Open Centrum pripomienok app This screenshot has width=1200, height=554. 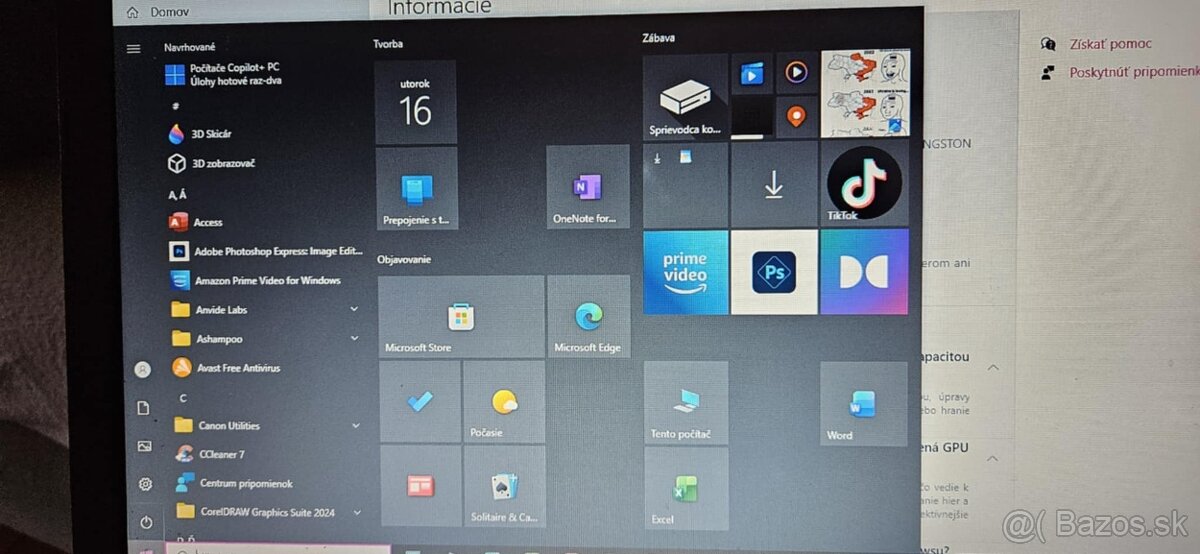[x=234, y=483]
